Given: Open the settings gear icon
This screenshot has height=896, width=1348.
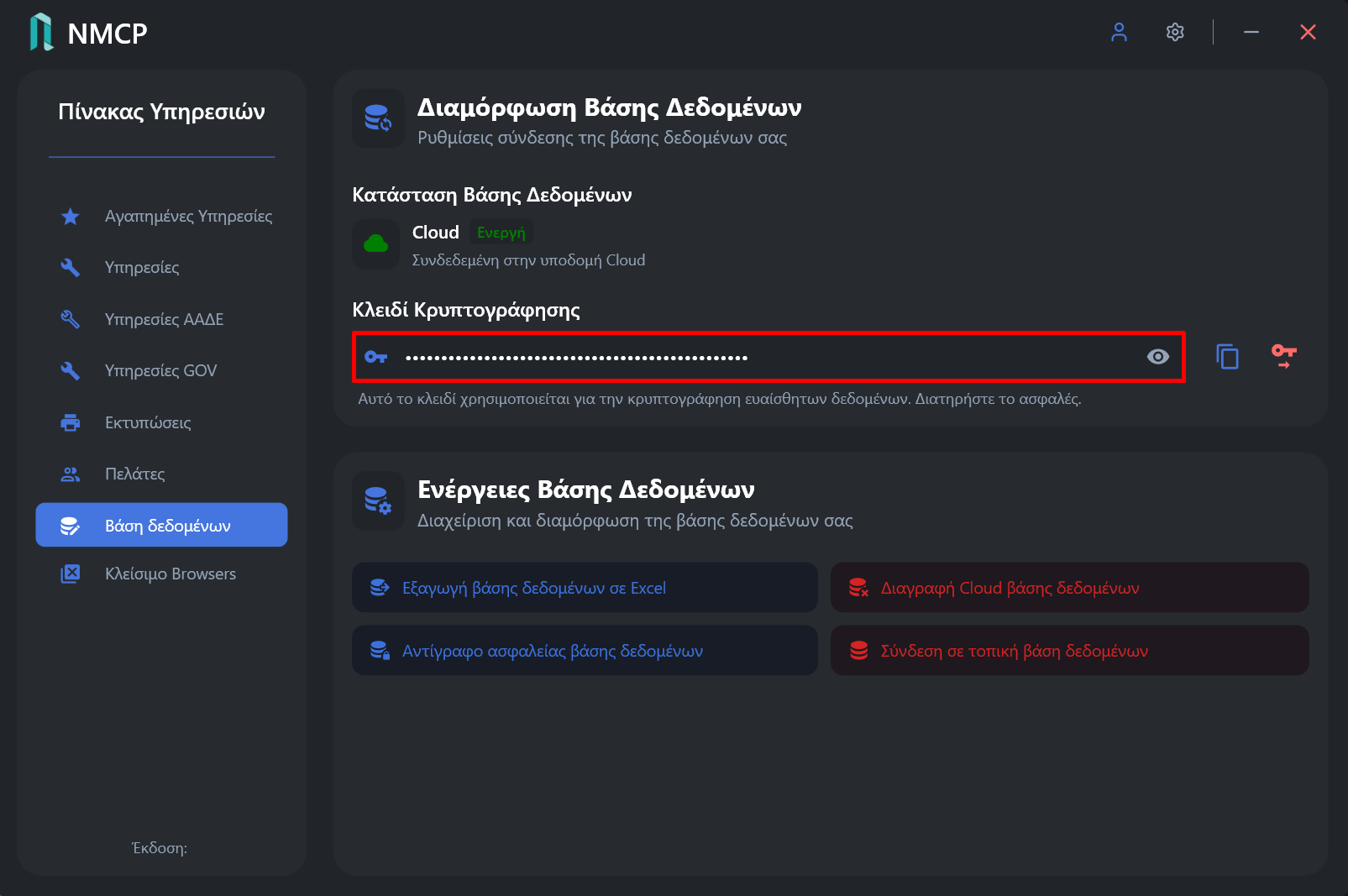Looking at the screenshot, I should click(x=1175, y=32).
